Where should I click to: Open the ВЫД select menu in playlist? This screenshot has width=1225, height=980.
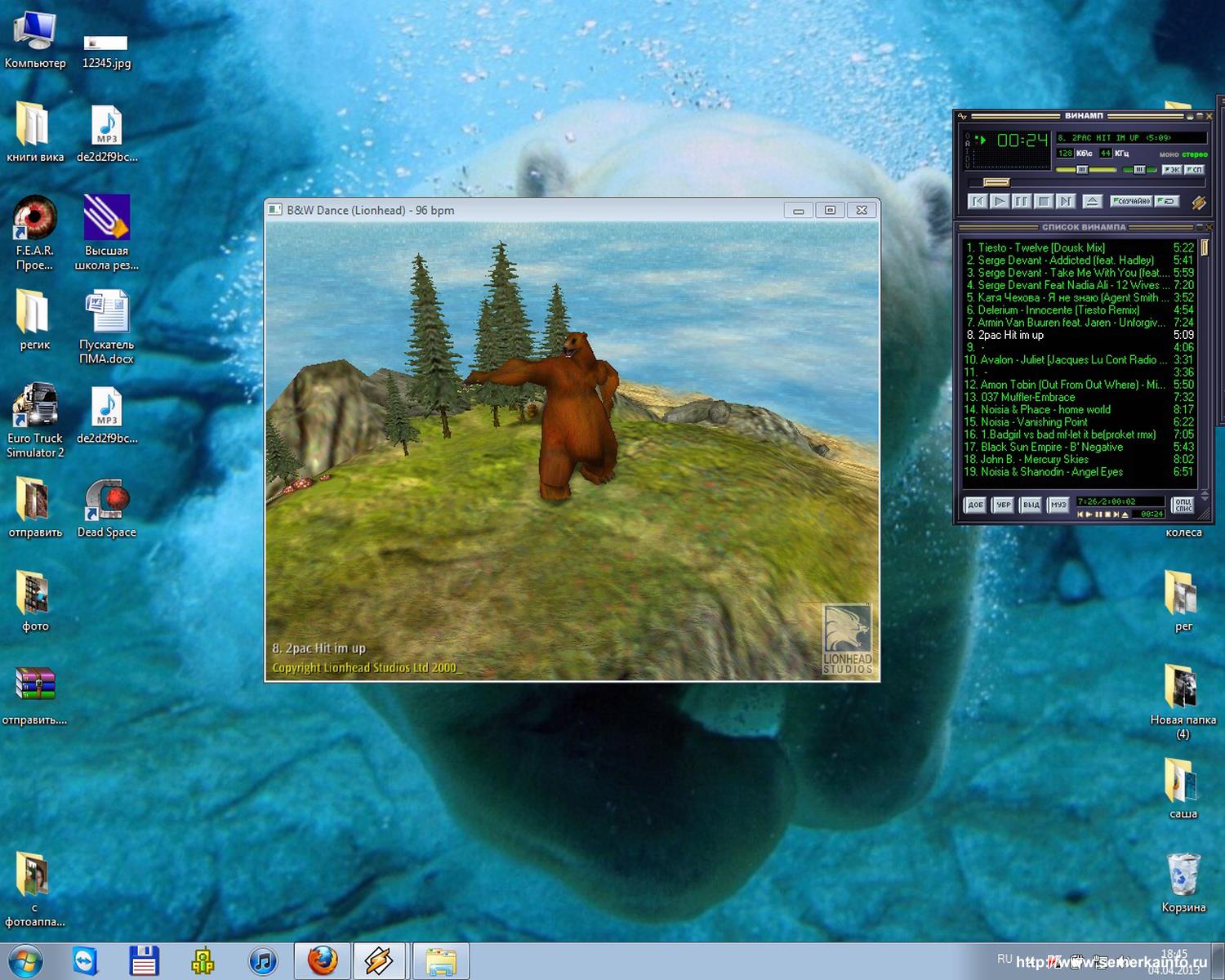click(x=1031, y=505)
